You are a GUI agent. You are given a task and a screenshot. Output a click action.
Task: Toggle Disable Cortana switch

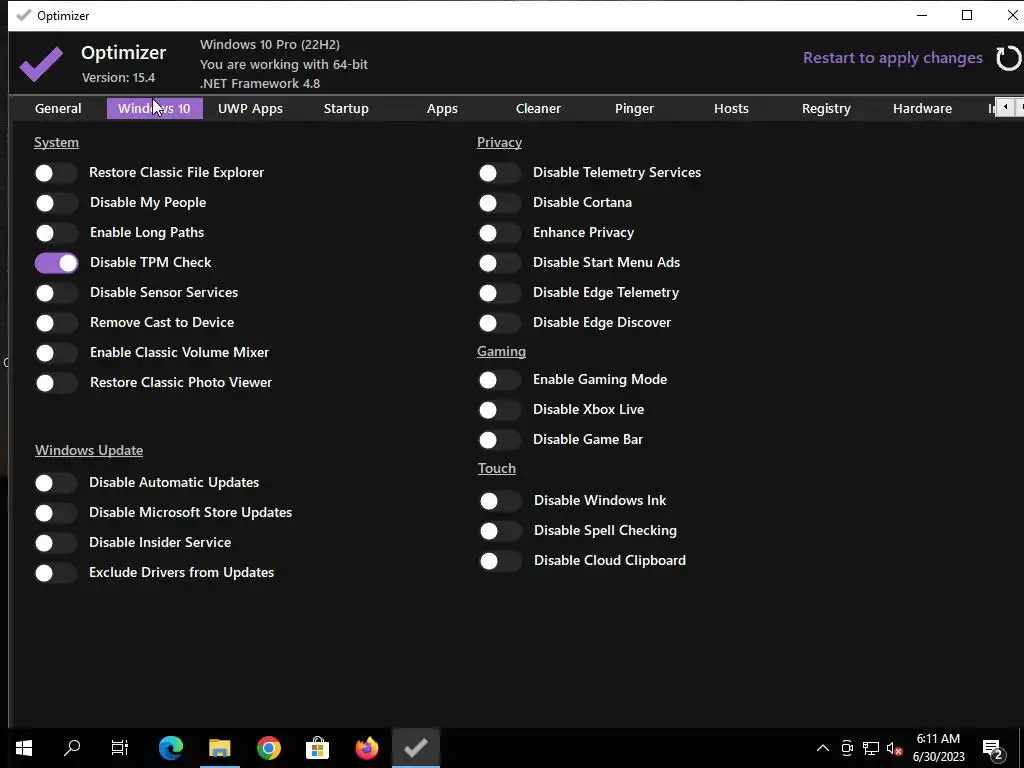tap(500, 203)
